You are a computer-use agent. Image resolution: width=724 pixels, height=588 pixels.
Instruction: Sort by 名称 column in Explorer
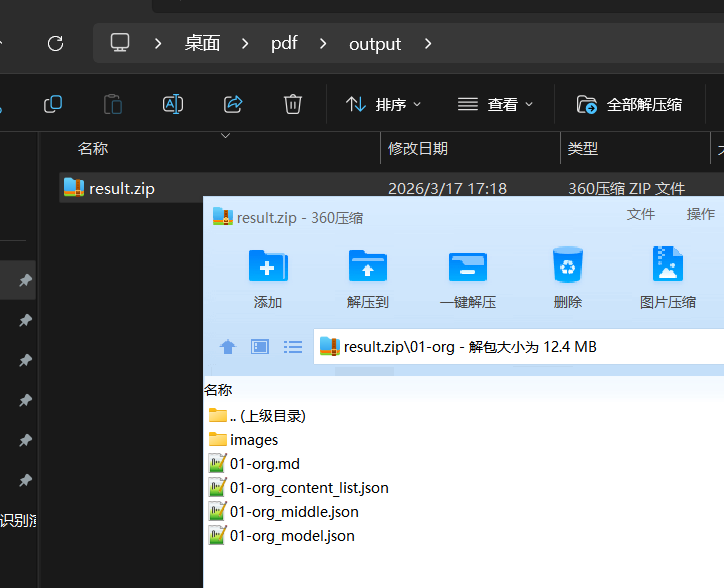coord(93,149)
